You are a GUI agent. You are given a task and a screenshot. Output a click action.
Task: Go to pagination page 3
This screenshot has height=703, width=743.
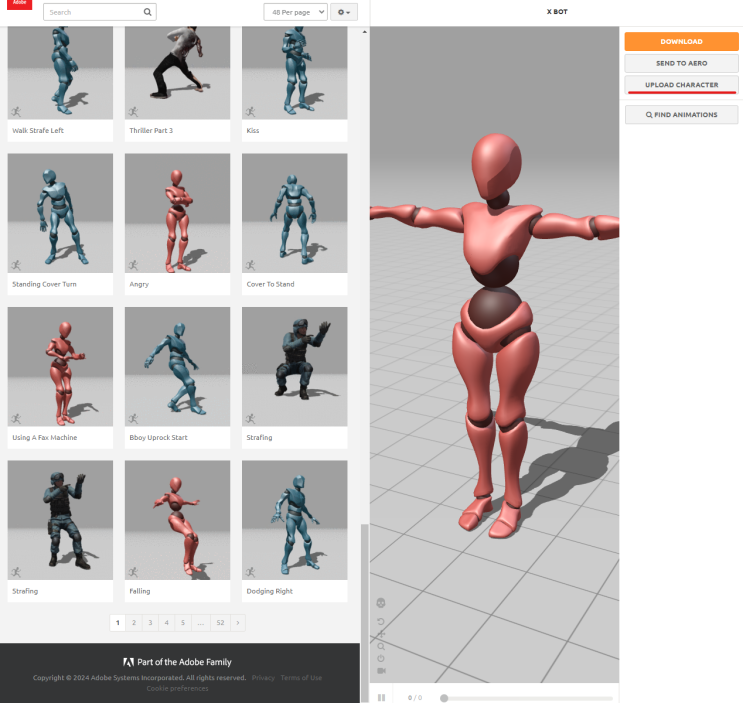tap(150, 622)
